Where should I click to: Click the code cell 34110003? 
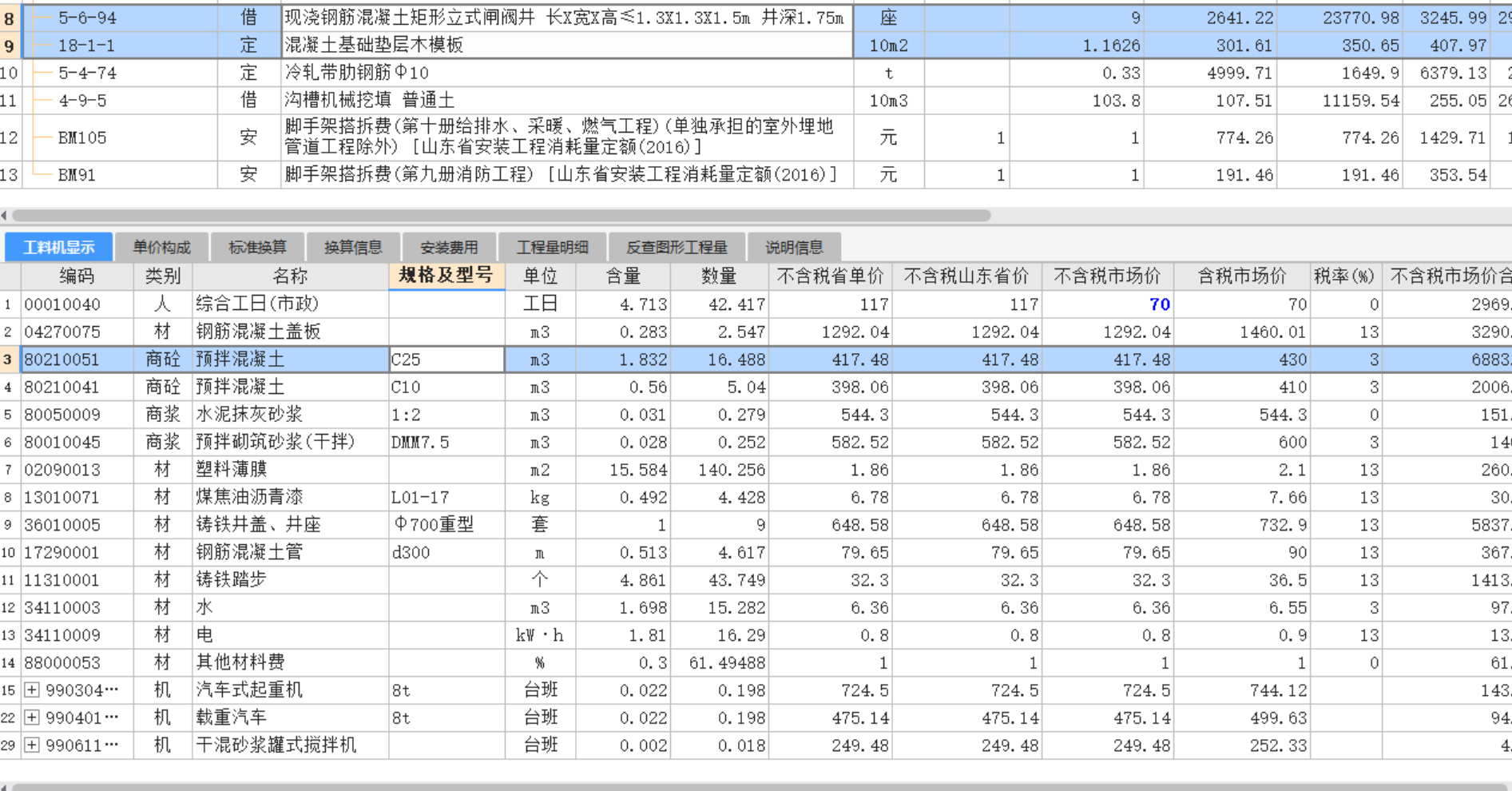(77, 607)
